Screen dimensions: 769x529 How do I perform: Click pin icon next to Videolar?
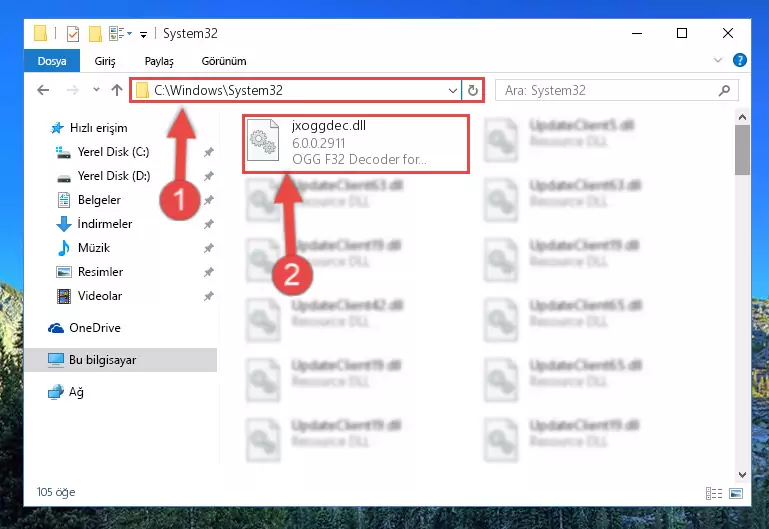pos(209,296)
